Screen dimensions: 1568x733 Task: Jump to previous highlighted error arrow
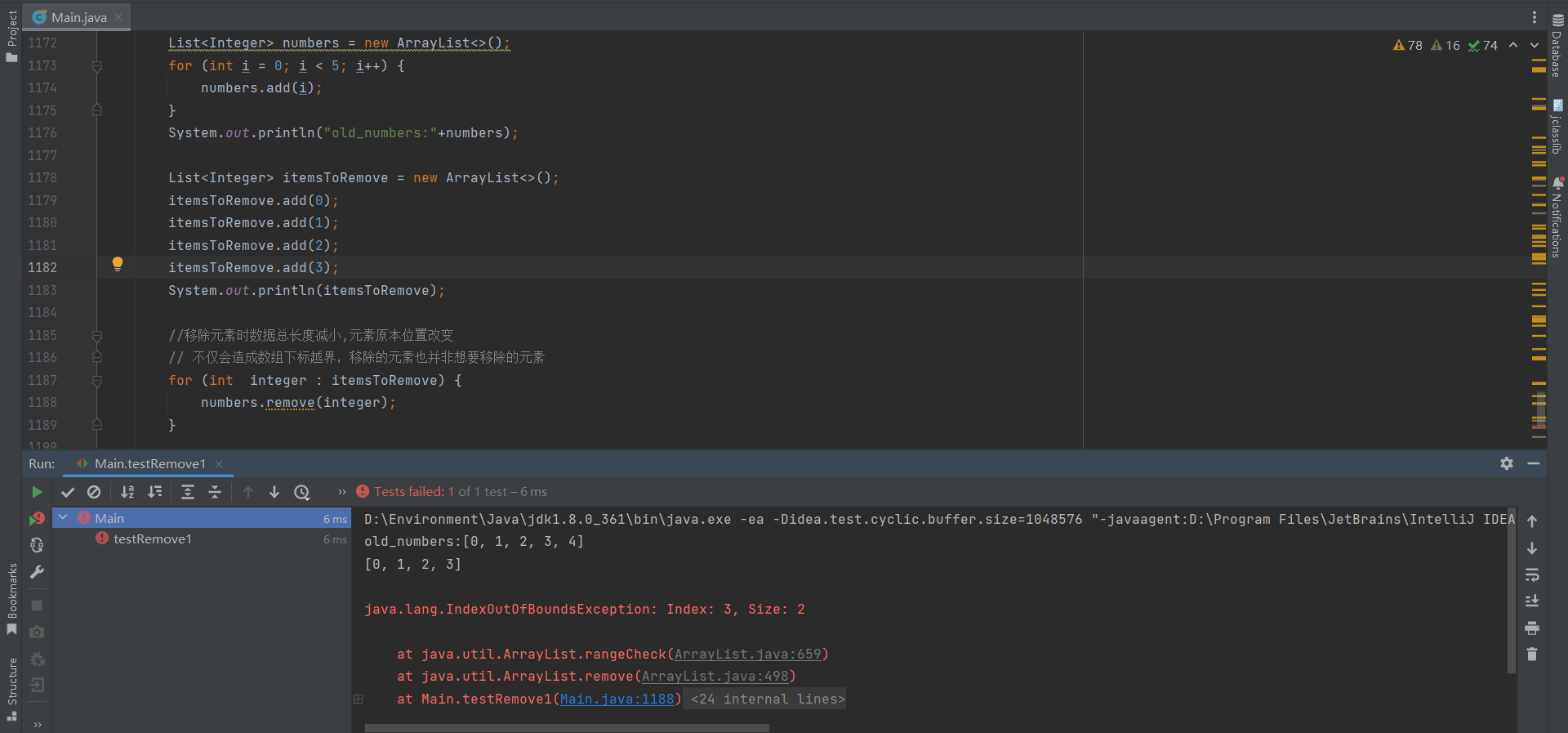coord(1513,46)
